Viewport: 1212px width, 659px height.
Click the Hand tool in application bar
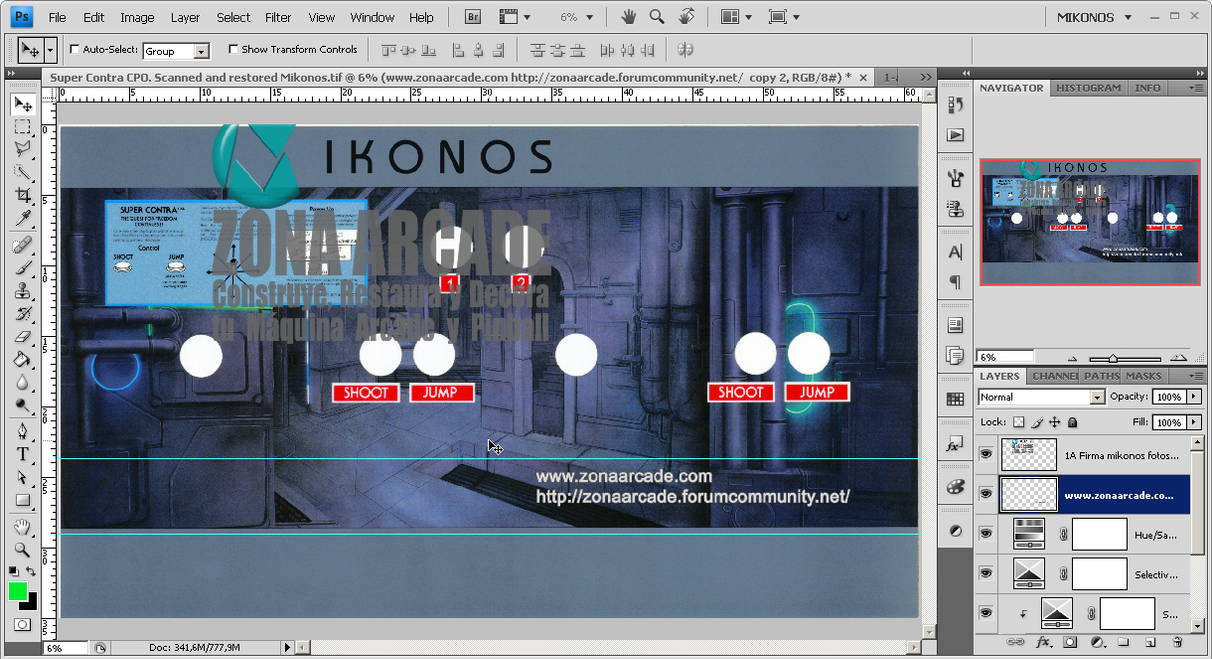point(629,17)
